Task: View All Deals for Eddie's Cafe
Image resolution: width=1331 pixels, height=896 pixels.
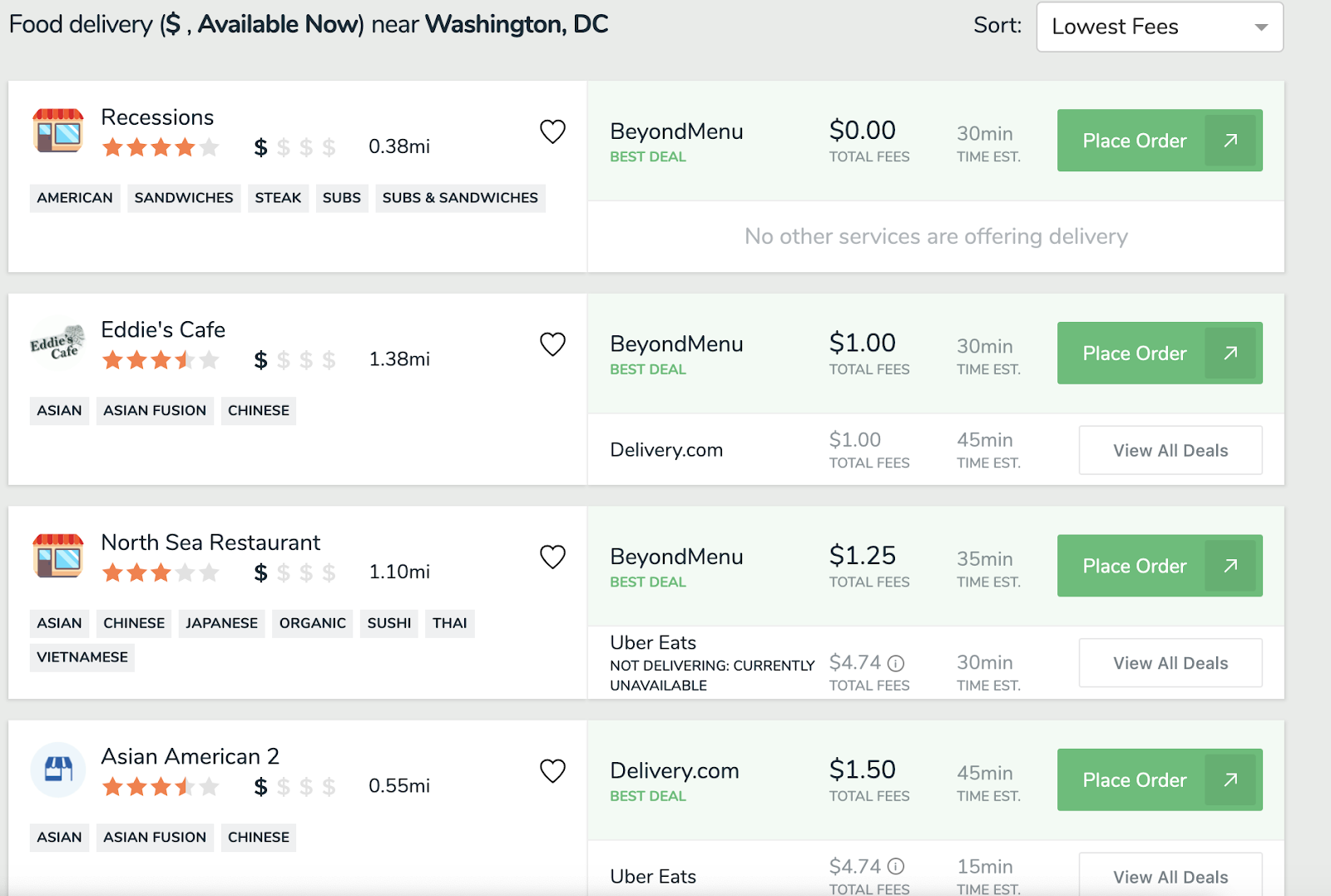Action: tap(1170, 451)
